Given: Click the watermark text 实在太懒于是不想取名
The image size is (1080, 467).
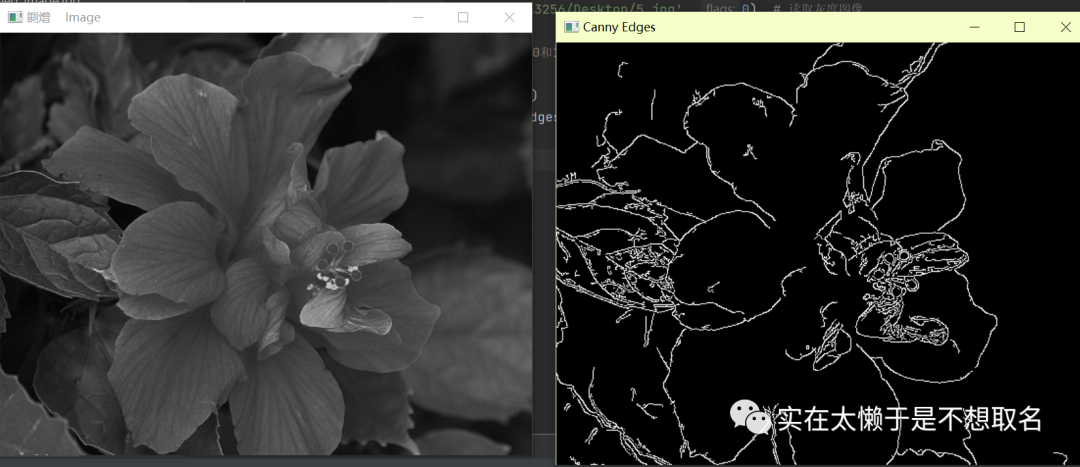Looking at the screenshot, I should coord(909,418).
